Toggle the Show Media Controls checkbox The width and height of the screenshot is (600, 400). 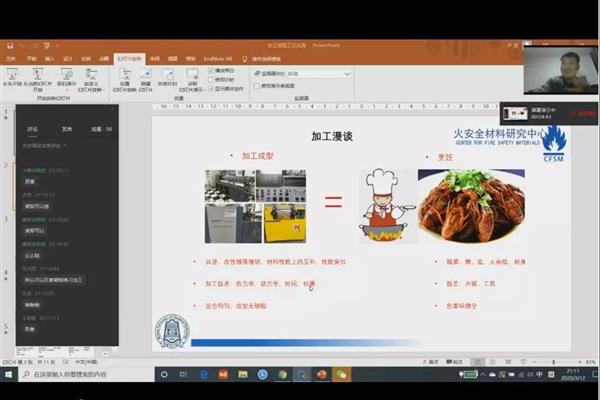[x=210, y=87]
